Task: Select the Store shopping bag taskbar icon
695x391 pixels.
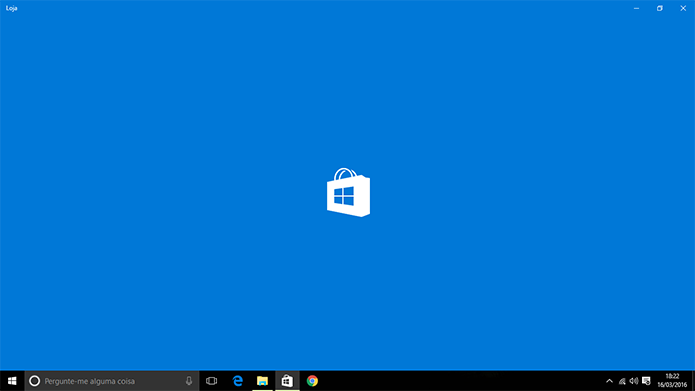Action: 287,381
